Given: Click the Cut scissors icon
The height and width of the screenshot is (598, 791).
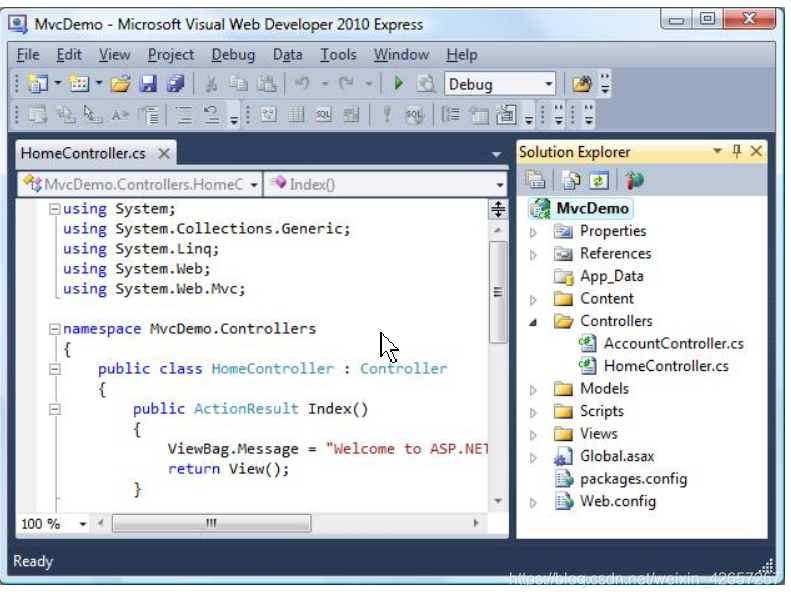Looking at the screenshot, I should pyautogui.click(x=211, y=84).
